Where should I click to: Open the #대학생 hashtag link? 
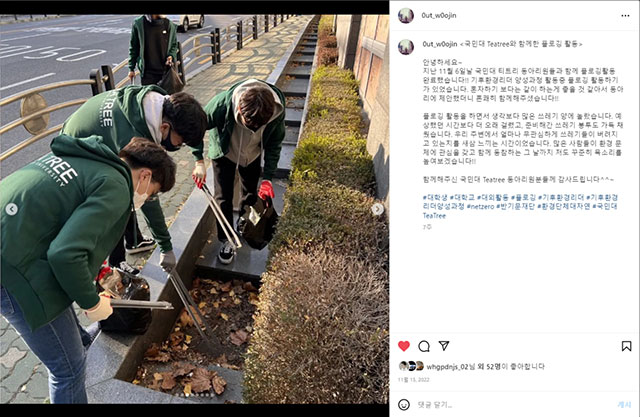coord(435,197)
